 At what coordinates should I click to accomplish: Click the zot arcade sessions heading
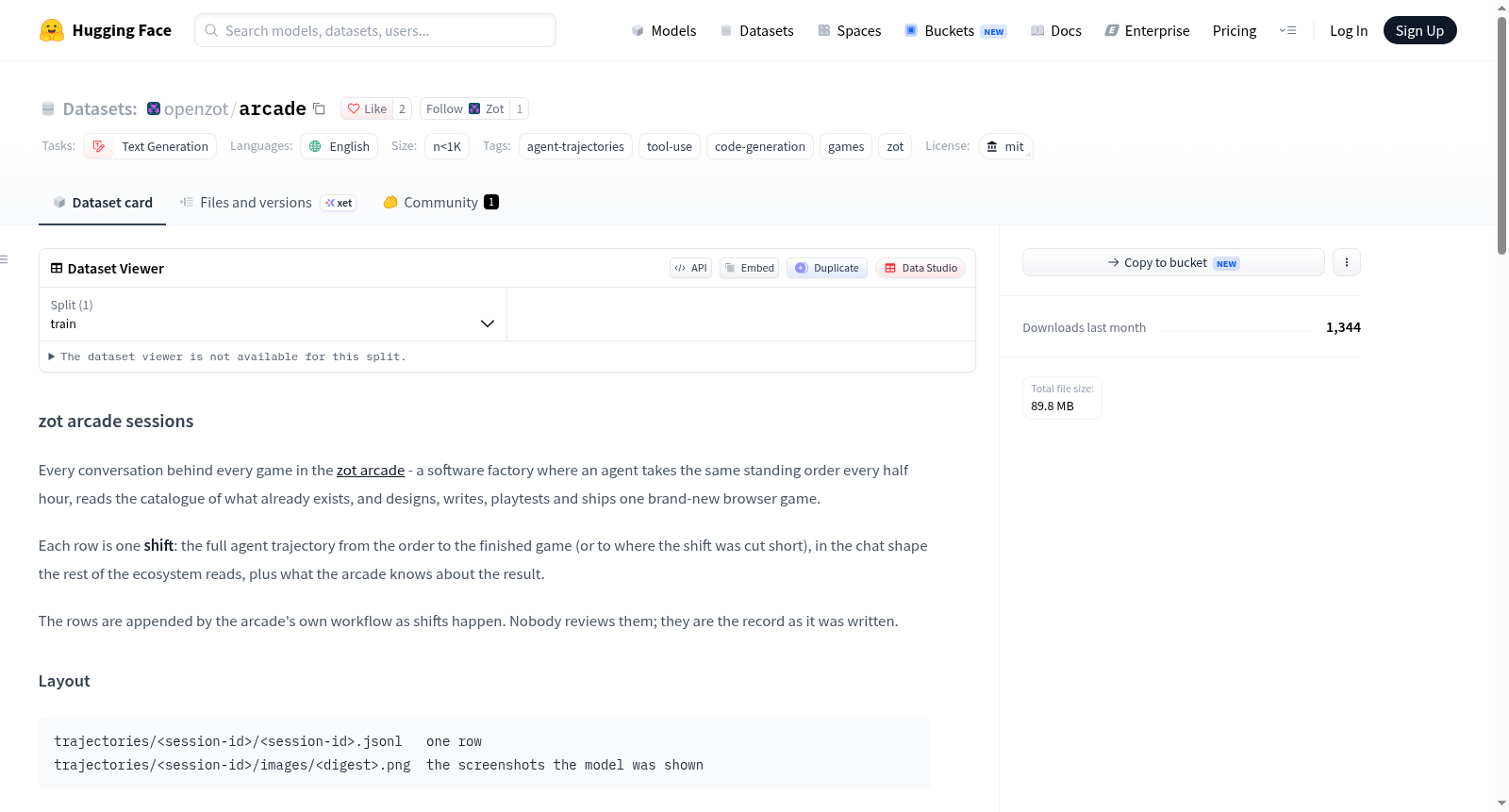[x=116, y=421]
